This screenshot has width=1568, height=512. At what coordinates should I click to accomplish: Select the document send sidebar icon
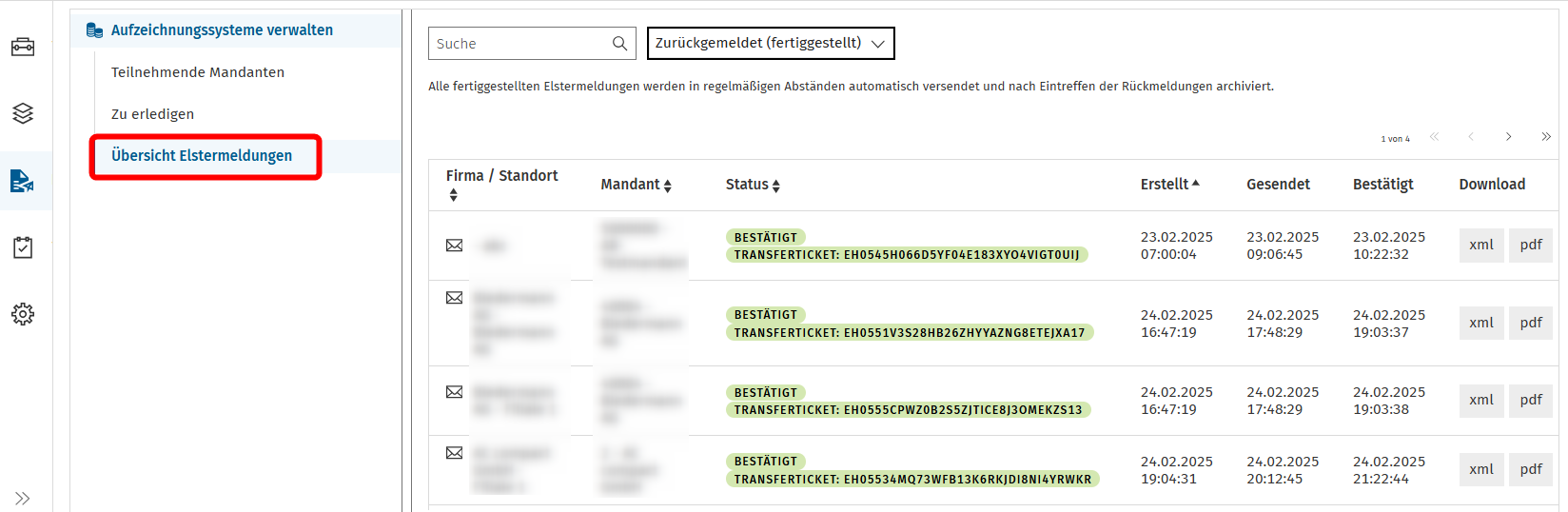click(x=23, y=180)
